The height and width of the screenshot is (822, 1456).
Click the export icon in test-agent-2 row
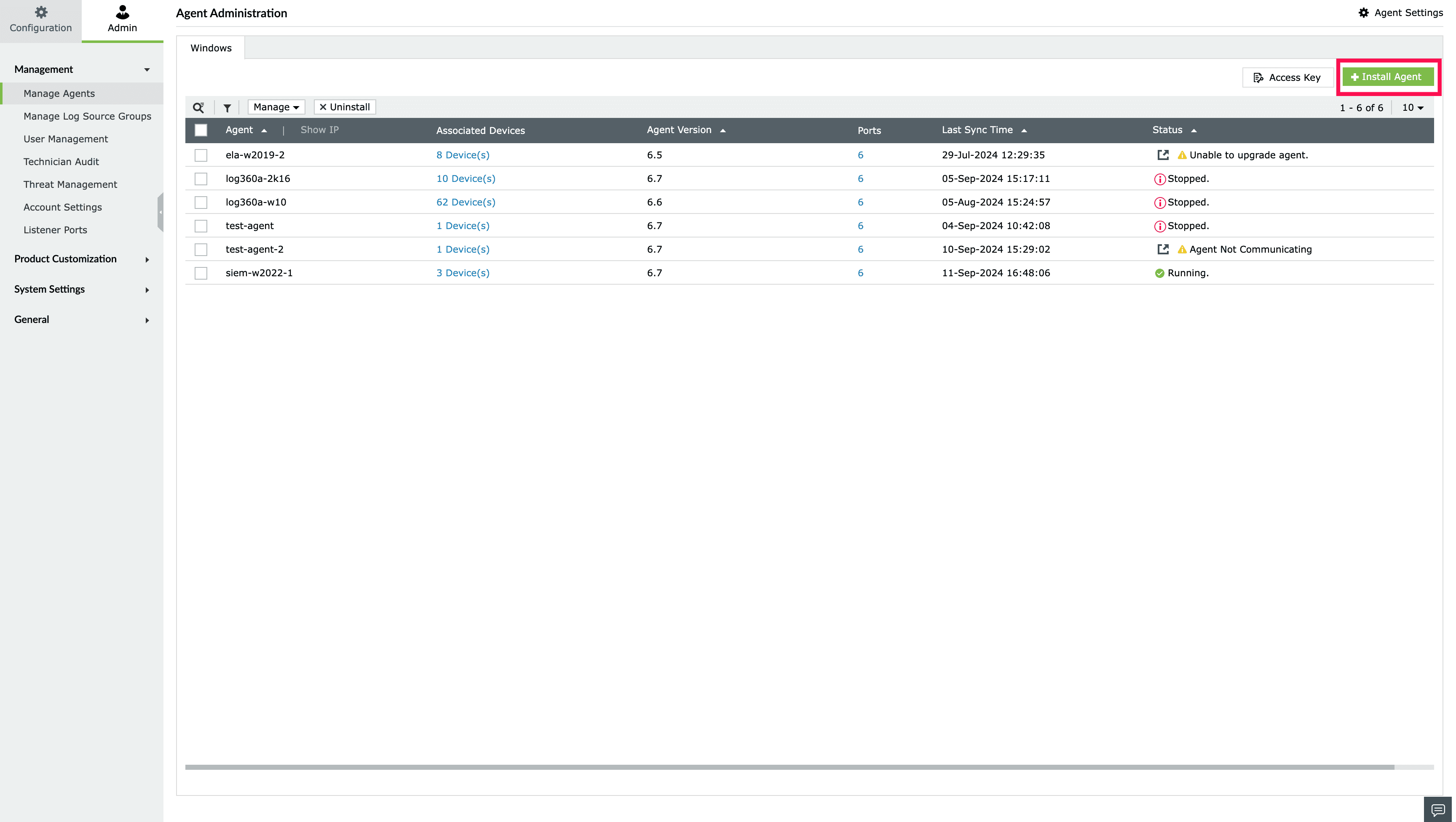1163,249
